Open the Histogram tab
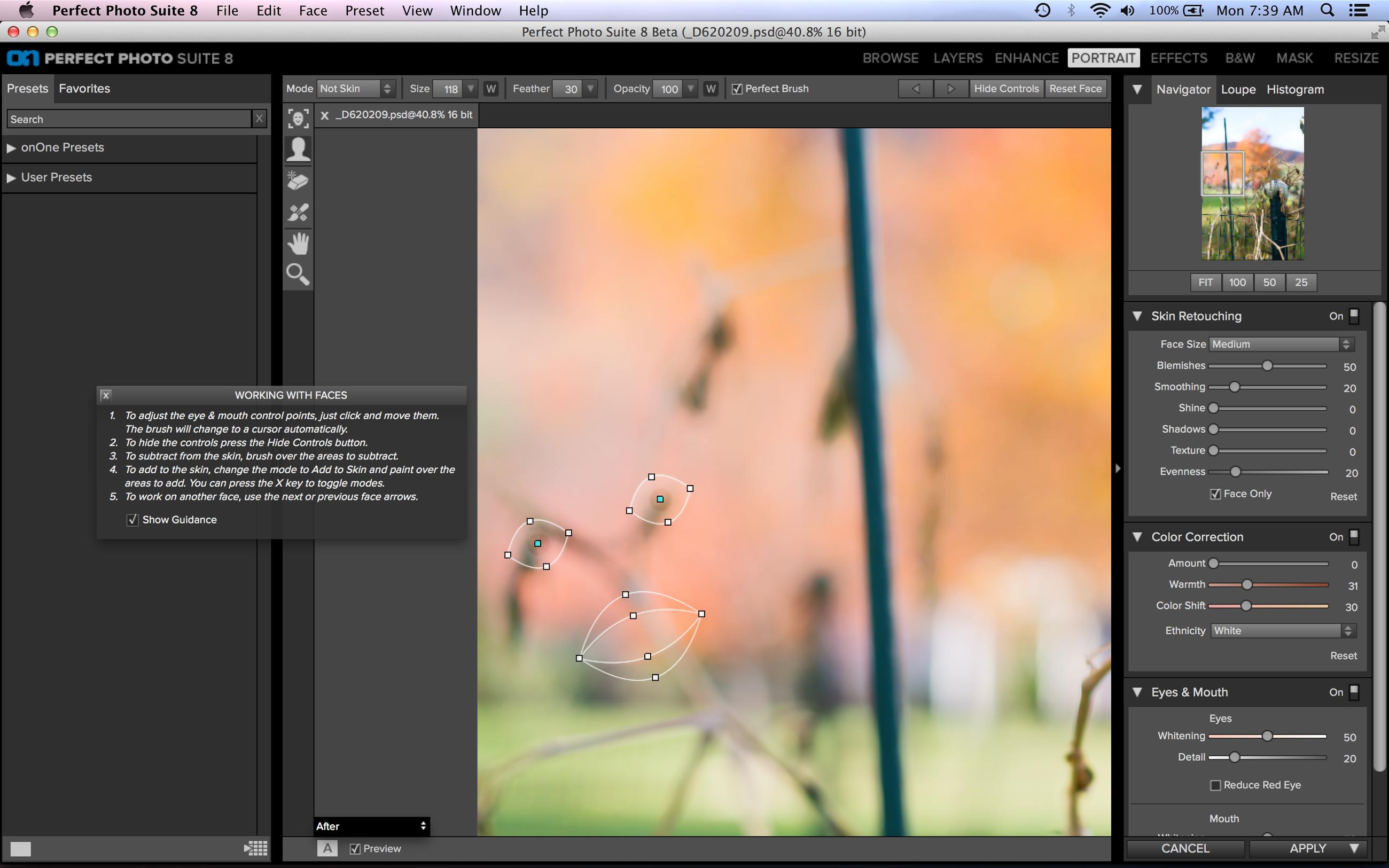The width and height of the screenshot is (1389, 868). [x=1295, y=90]
